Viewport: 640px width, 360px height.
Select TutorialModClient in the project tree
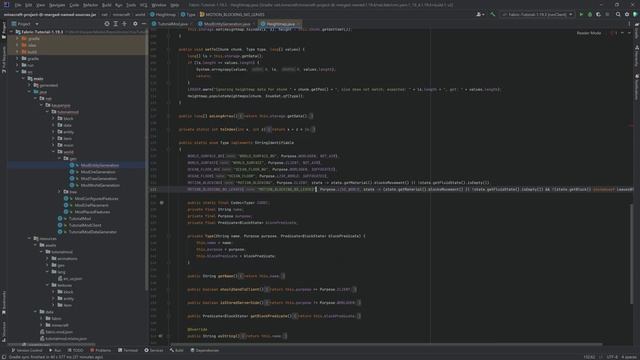coord(85,225)
